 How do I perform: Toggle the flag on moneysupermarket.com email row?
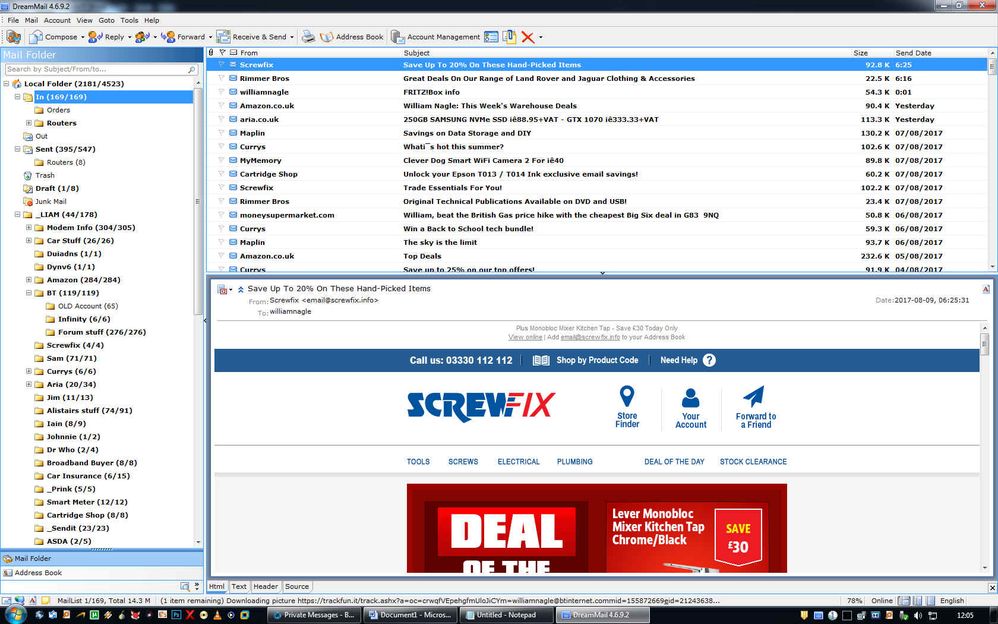pyautogui.click(x=221, y=215)
